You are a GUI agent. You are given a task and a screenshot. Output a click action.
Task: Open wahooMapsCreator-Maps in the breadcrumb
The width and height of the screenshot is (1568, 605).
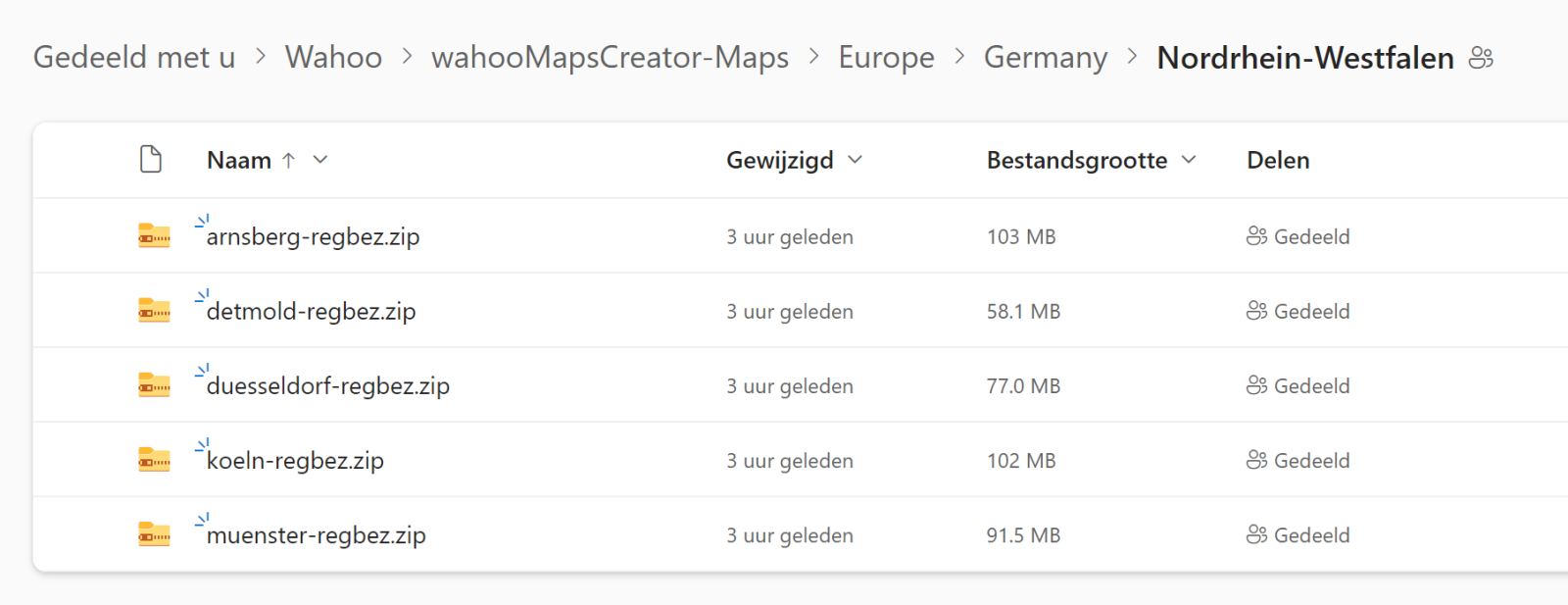610,58
